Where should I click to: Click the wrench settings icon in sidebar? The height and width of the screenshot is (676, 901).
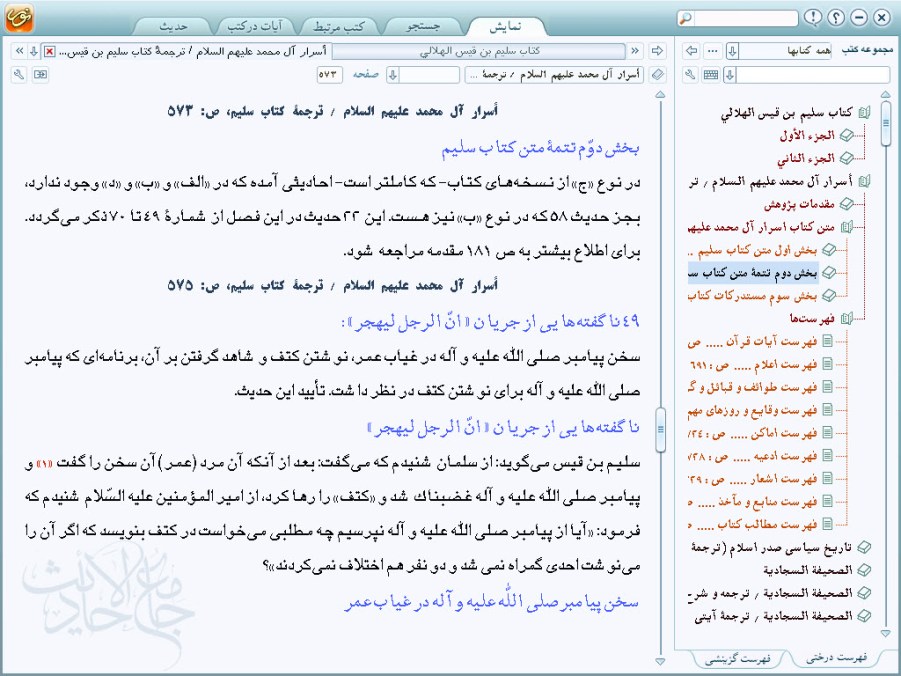[x=691, y=75]
